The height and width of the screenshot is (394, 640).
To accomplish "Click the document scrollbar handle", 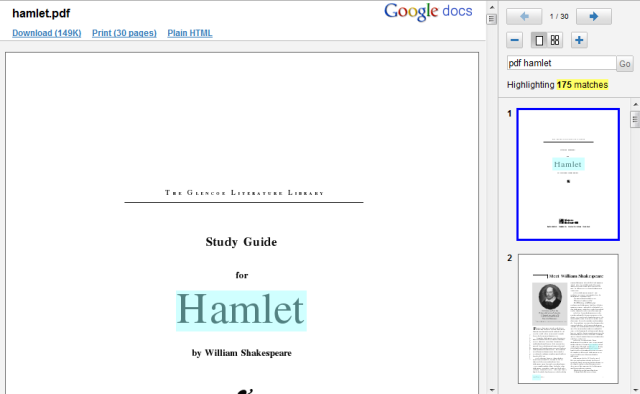I will 492,19.
